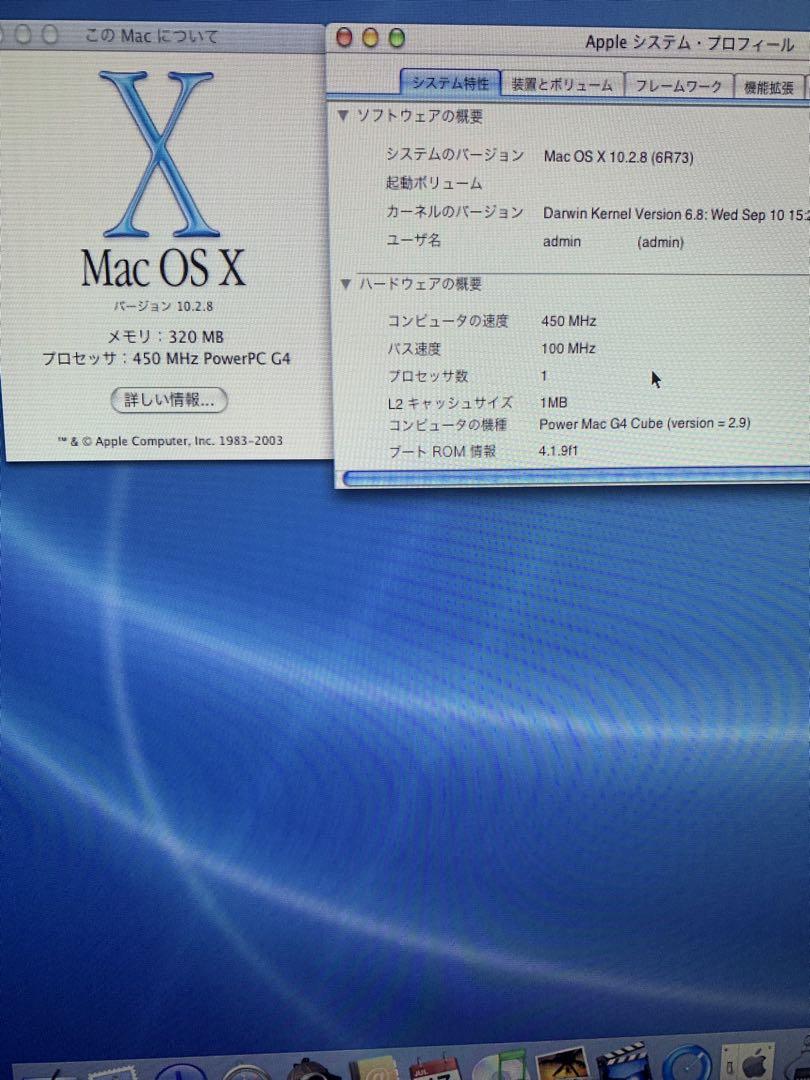Viewport: 810px width, 1080px height.
Task: Click the ユーザ名 label
Action: [x=413, y=240]
